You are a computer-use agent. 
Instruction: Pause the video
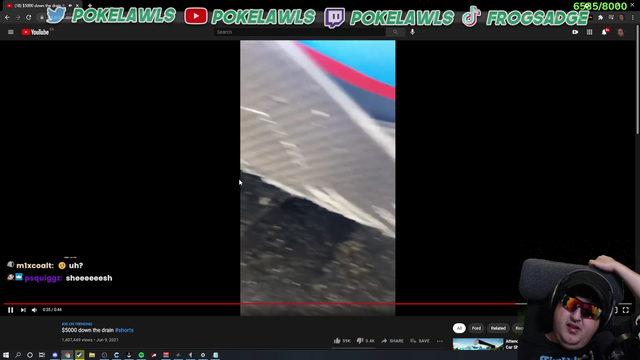click(11, 310)
